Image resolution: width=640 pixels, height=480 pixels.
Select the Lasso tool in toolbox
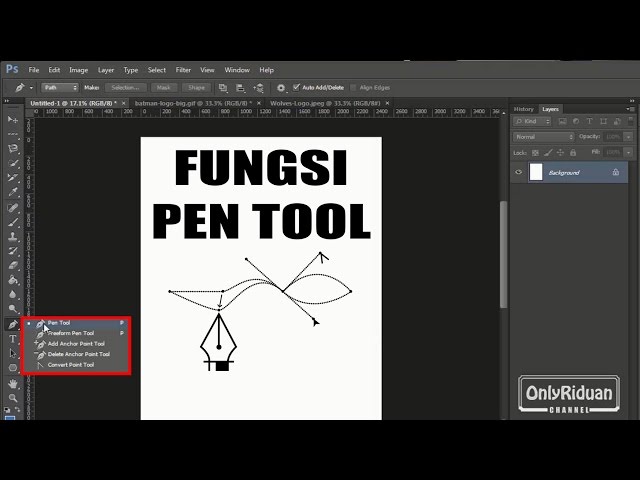(x=13, y=148)
